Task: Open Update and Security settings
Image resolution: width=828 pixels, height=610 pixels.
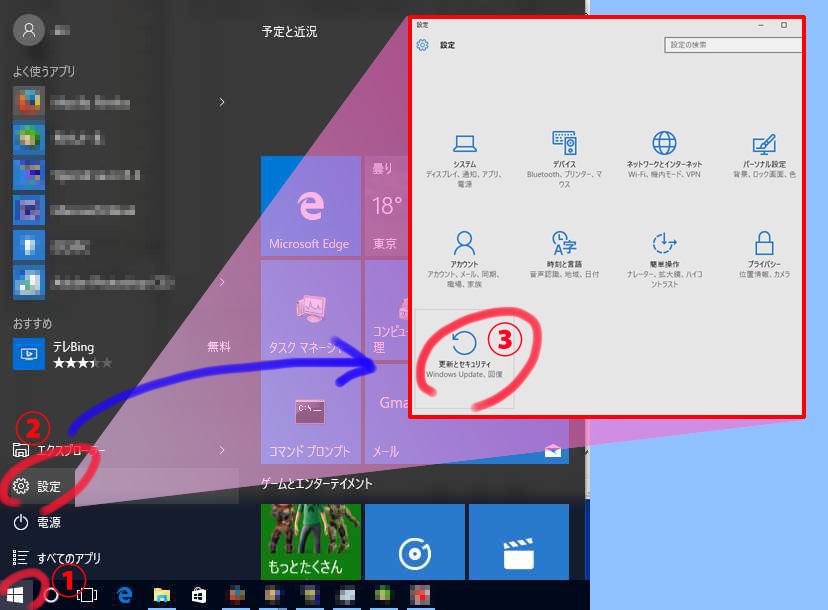Action: click(465, 355)
